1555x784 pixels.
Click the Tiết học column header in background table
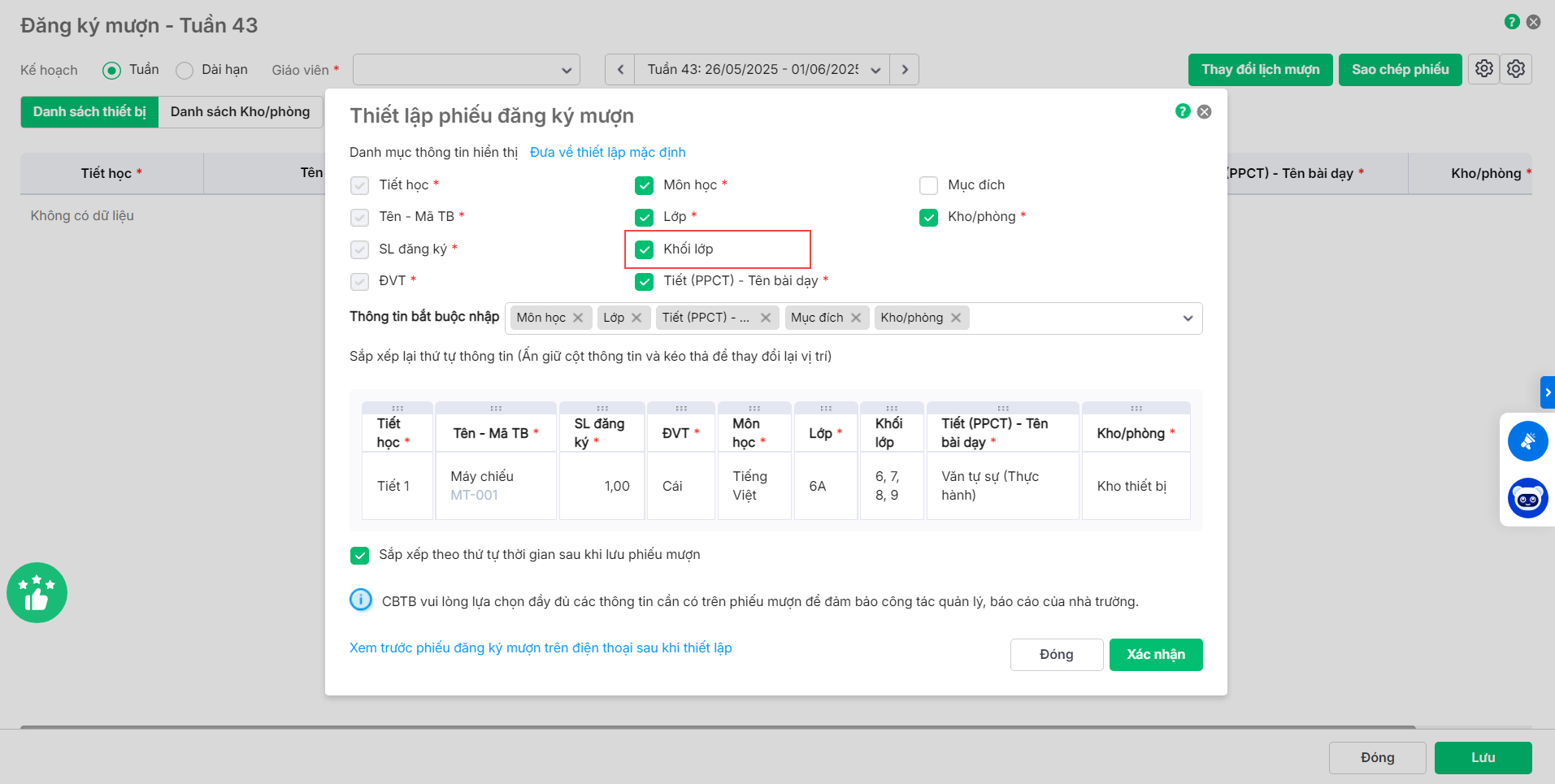coord(111,173)
